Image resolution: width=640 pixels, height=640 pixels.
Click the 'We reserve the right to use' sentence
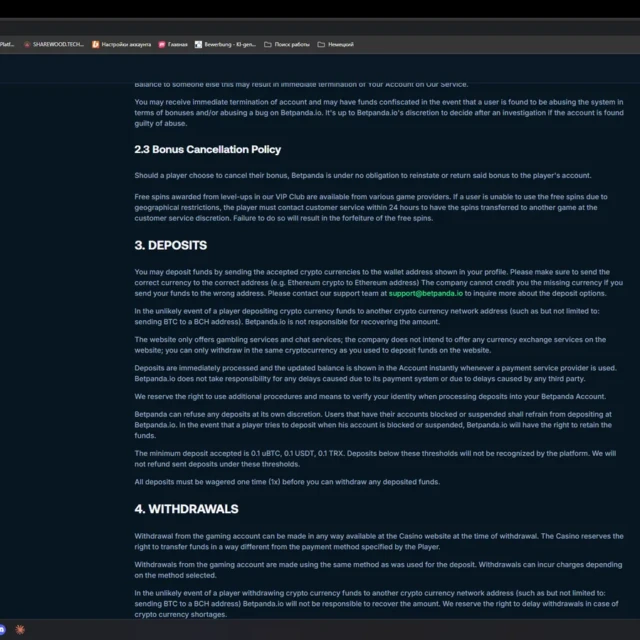coord(370,397)
